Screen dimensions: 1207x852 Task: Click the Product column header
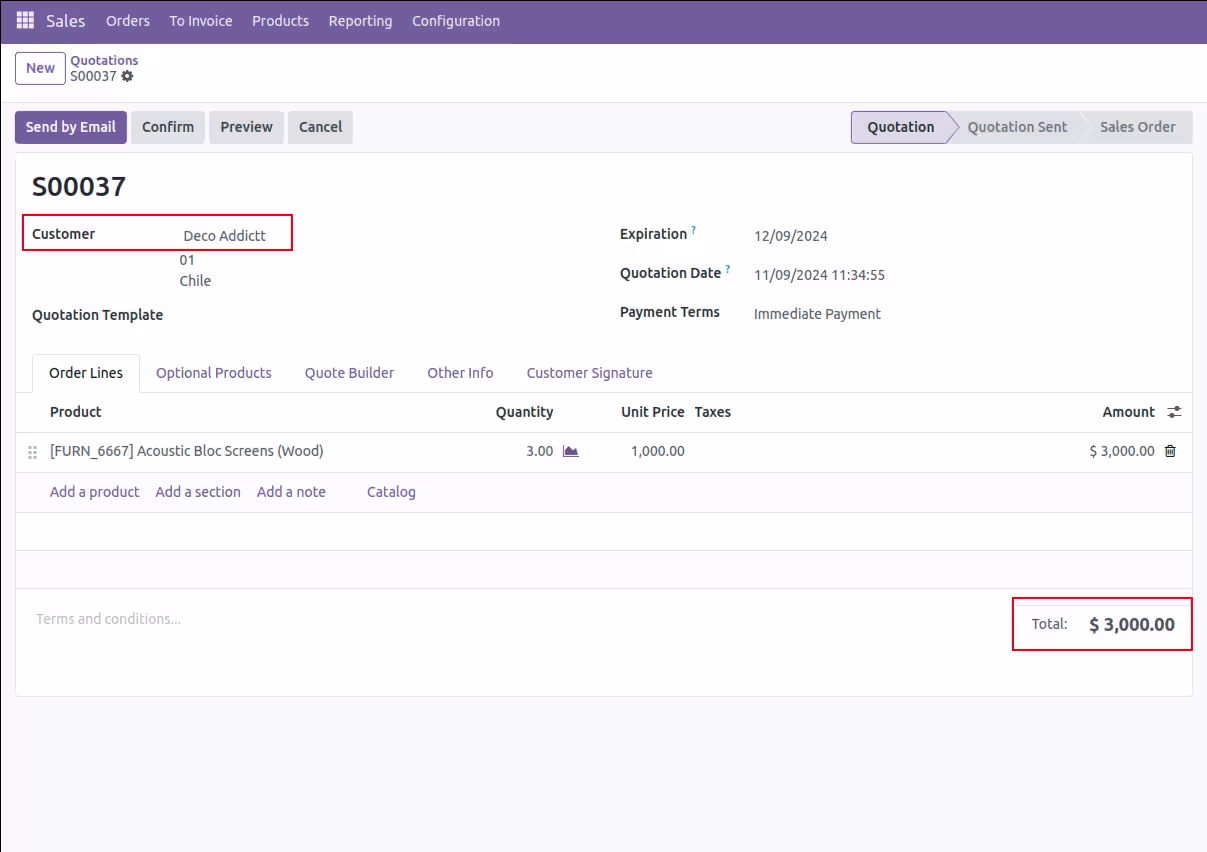coord(76,412)
